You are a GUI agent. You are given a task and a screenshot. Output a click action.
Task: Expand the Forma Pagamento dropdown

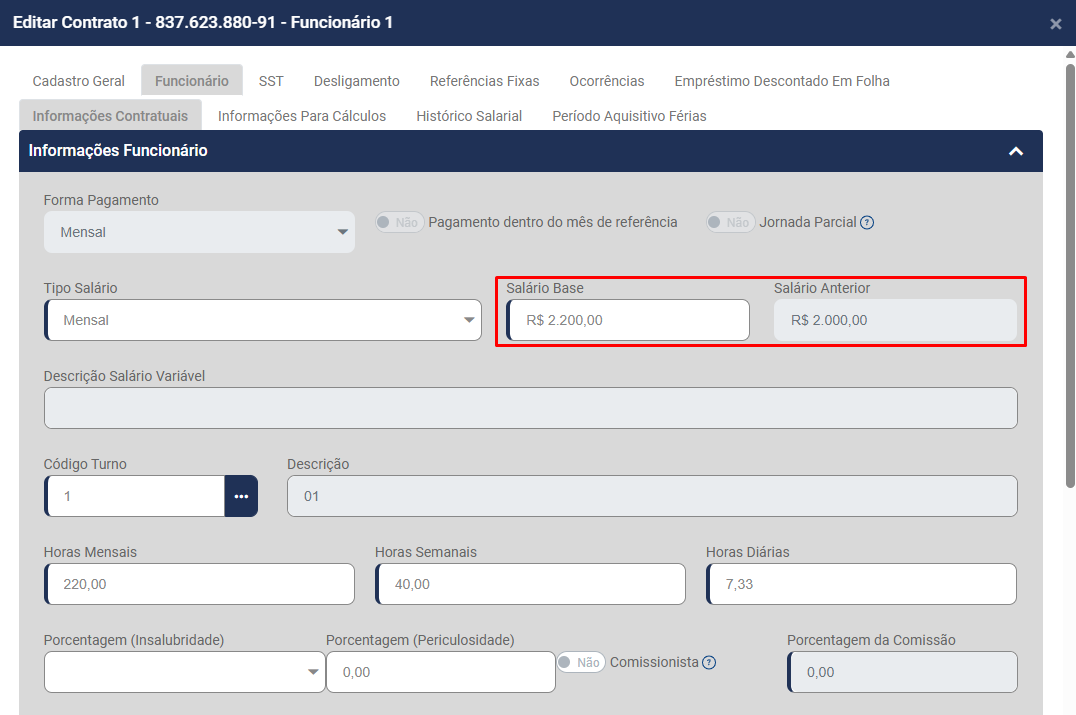[199, 232]
